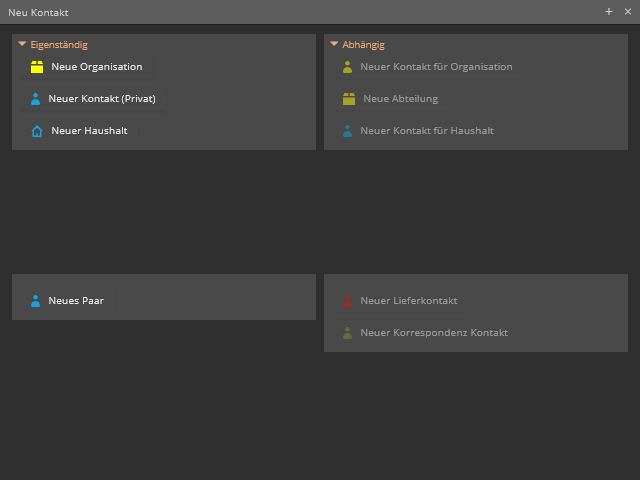Choose Neuer Lieferkontakt text
This screenshot has width=640, height=480.
click(409, 301)
